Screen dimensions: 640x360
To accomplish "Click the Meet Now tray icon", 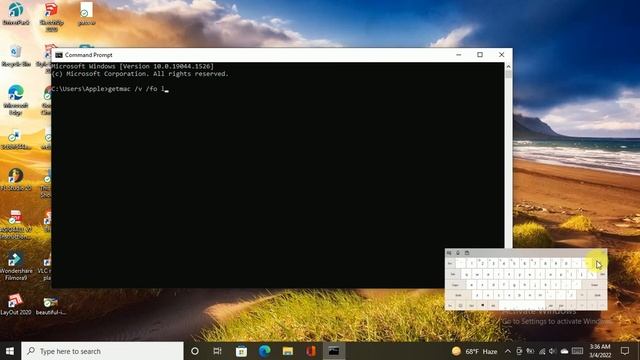I will (519, 351).
